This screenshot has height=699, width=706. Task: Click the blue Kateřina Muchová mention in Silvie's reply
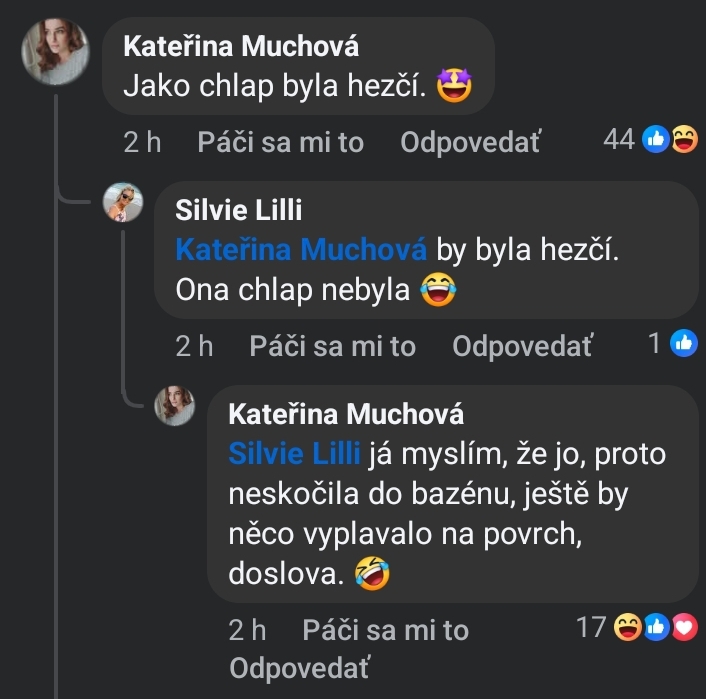[x=301, y=249]
